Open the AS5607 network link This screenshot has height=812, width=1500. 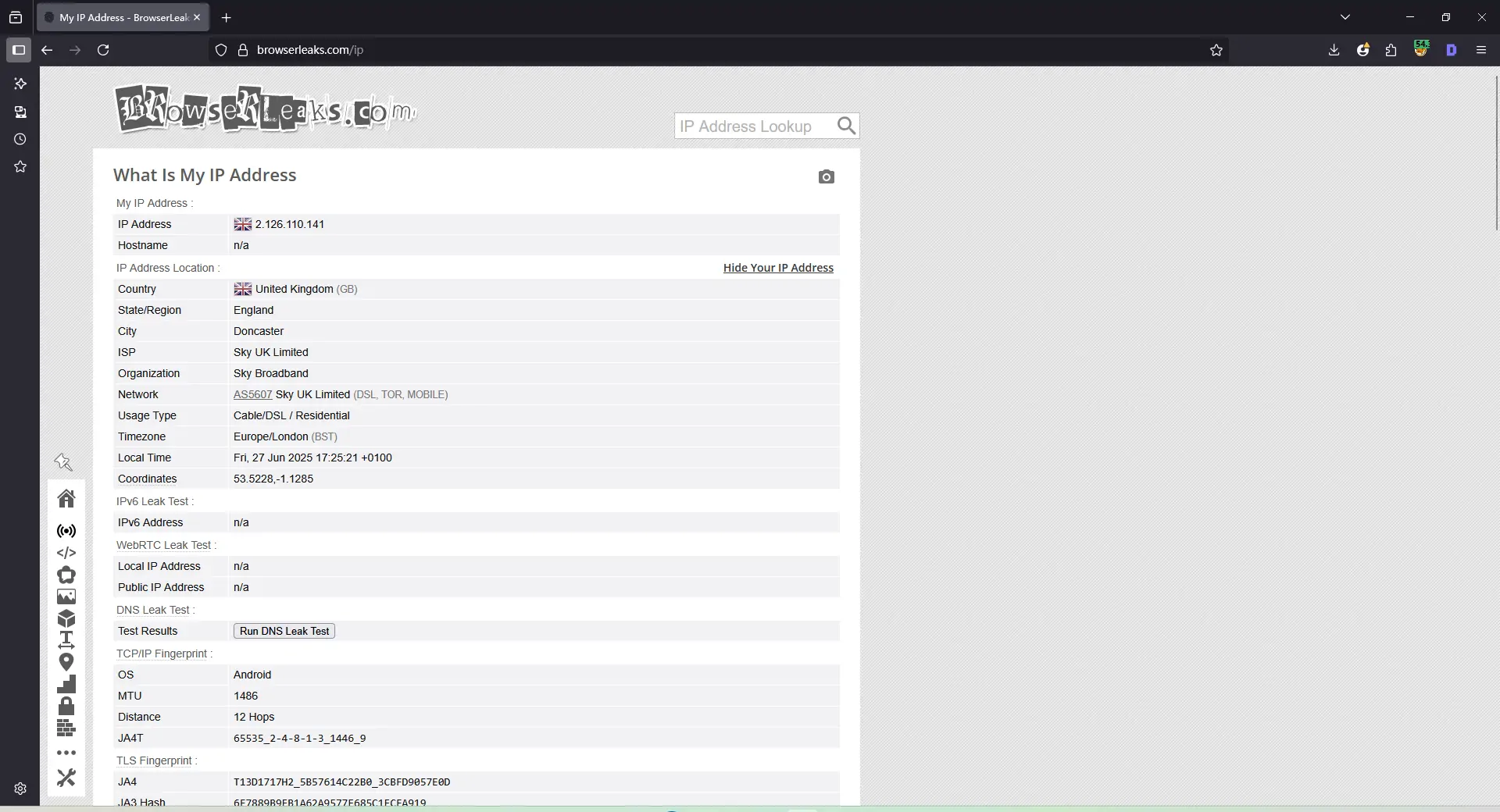coord(253,395)
